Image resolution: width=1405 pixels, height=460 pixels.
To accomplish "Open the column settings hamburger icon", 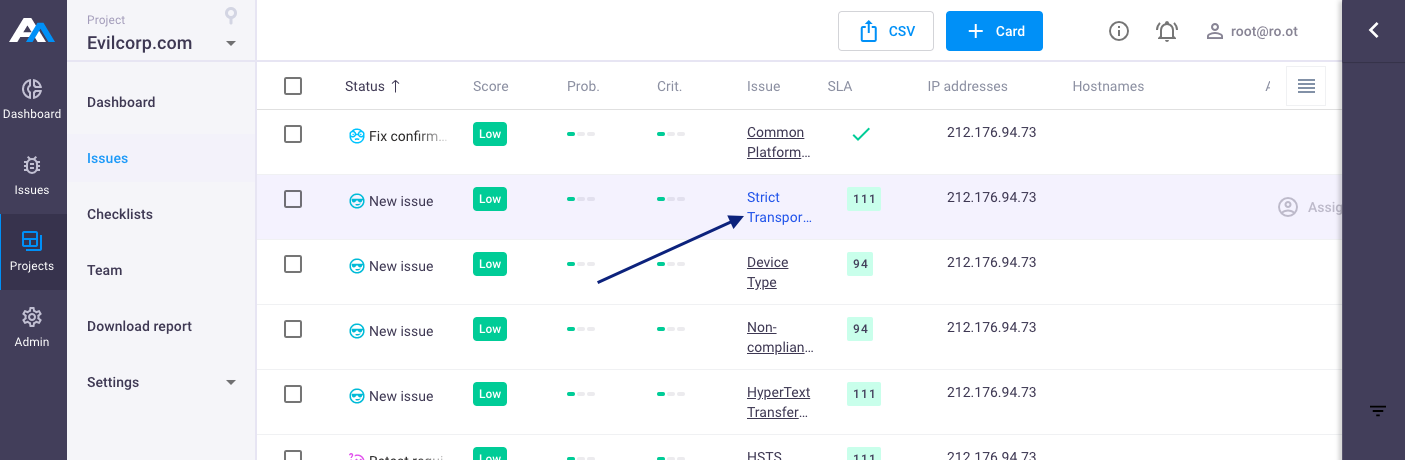I will [1306, 86].
